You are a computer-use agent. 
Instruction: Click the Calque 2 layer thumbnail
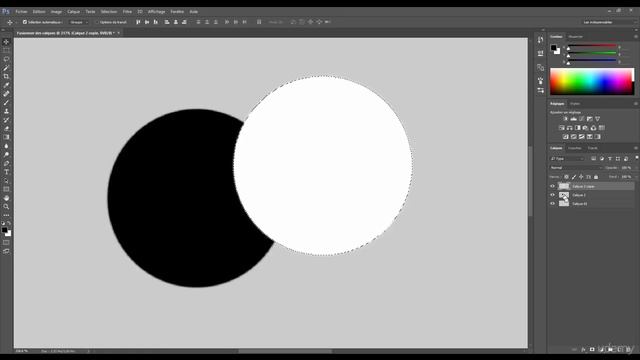564,195
